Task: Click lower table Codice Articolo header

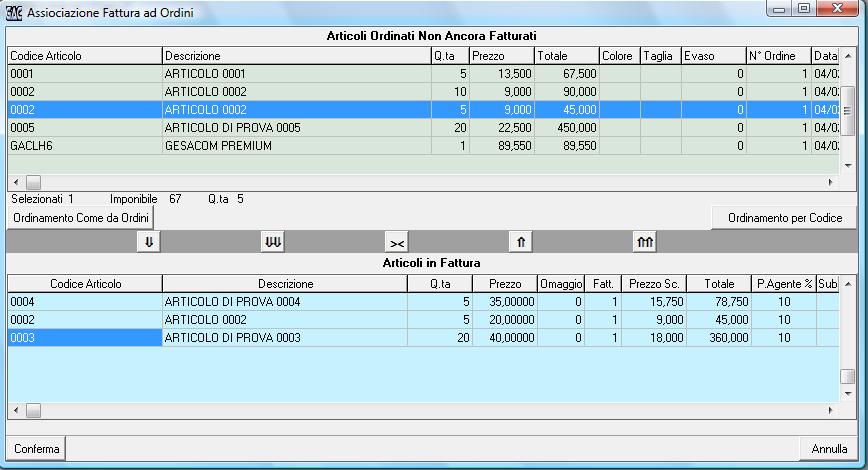Action: pos(85,283)
